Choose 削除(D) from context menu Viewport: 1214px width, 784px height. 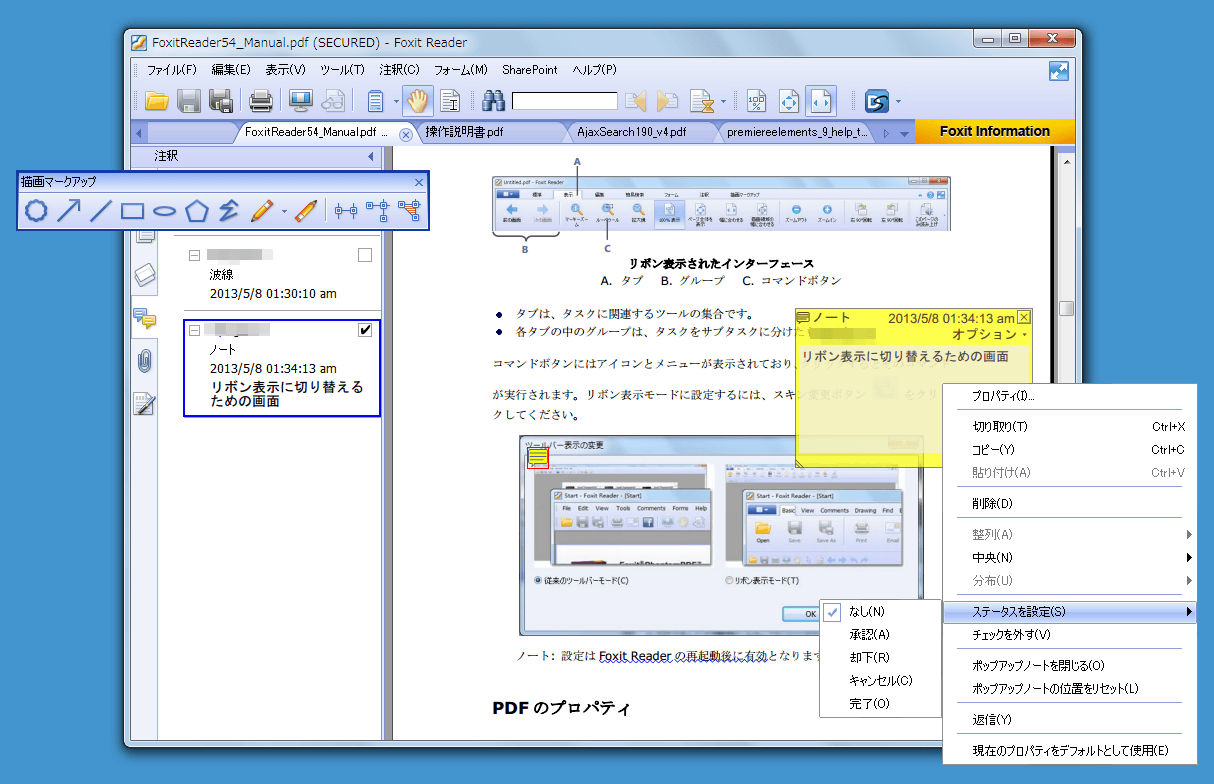(x=1069, y=503)
